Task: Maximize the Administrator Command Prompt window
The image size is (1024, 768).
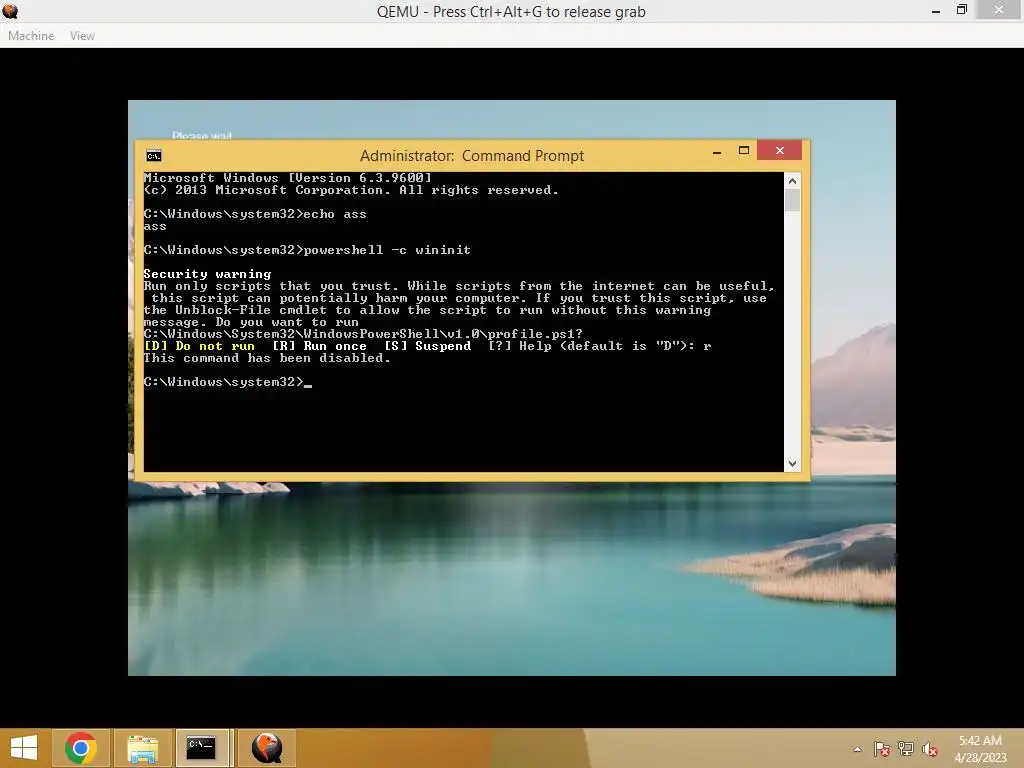Action: pyautogui.click(x=743, y=151)
